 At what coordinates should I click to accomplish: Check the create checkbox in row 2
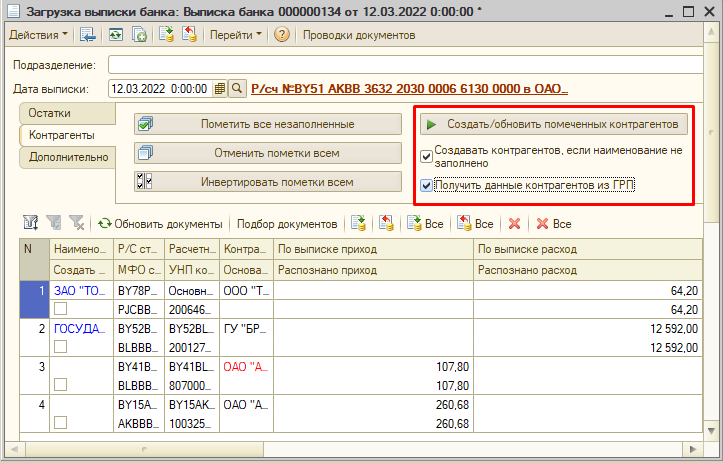pos(60,346)
